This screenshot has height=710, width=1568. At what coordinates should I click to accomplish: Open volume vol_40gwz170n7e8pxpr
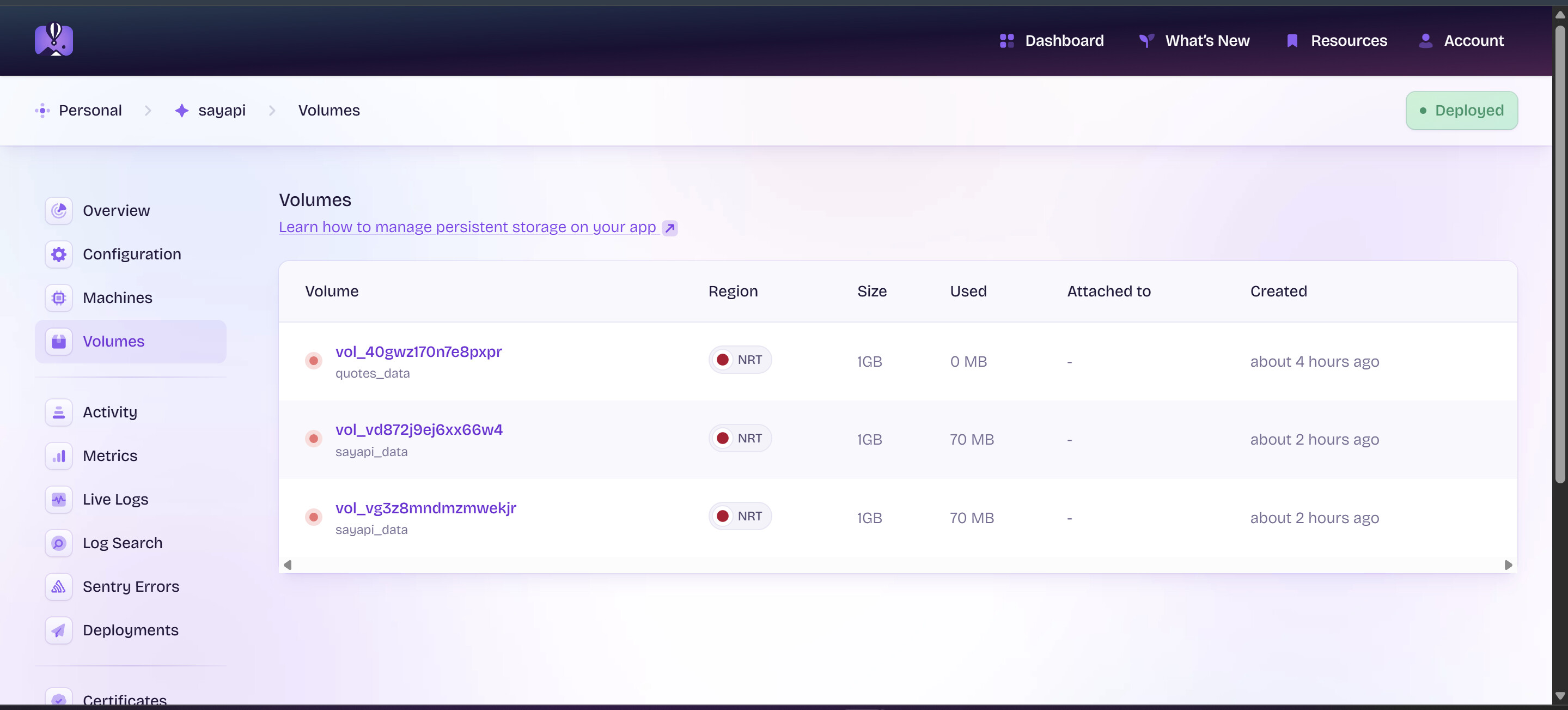pos(418,352)
